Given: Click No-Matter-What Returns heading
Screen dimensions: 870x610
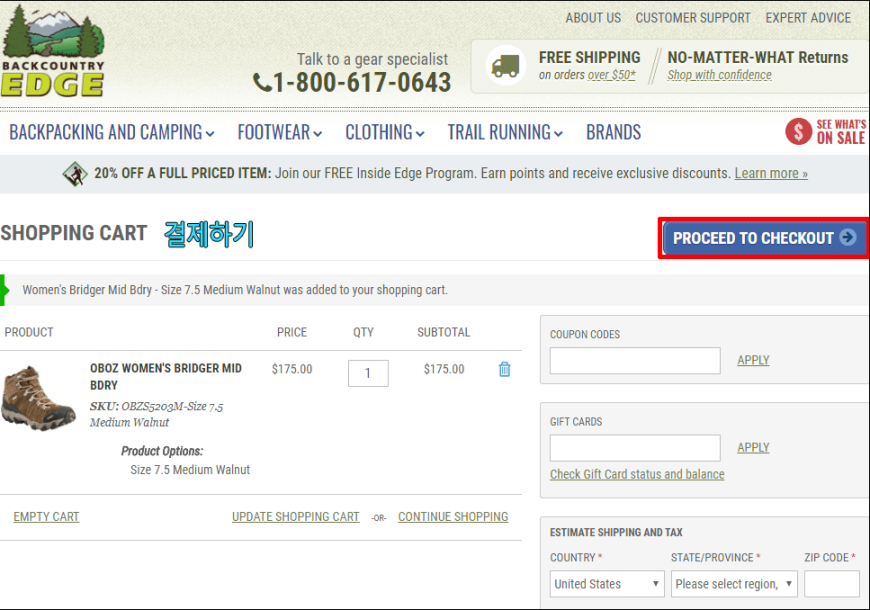Looking at the screenshot, I should pos(758,58).
